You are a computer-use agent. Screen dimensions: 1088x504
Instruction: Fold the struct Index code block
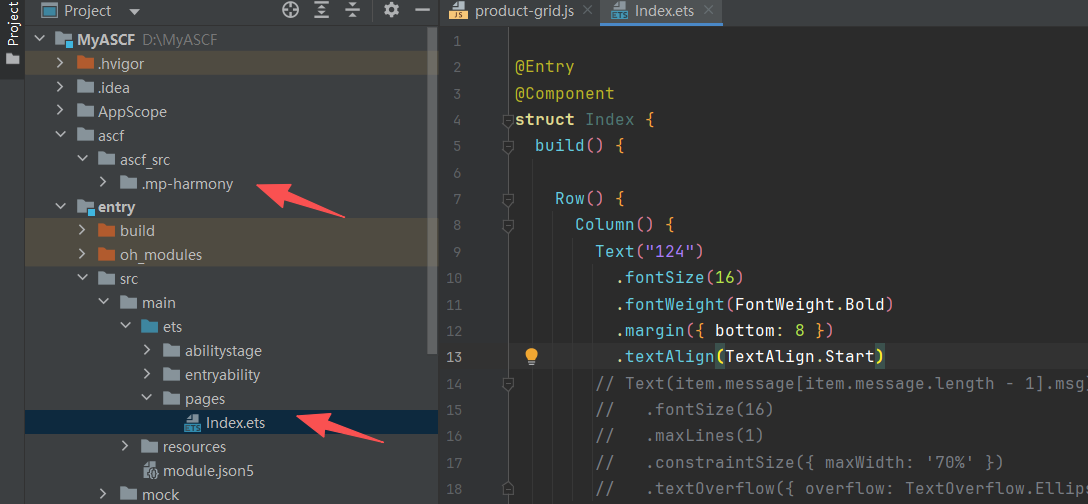(x=507, y=120)
